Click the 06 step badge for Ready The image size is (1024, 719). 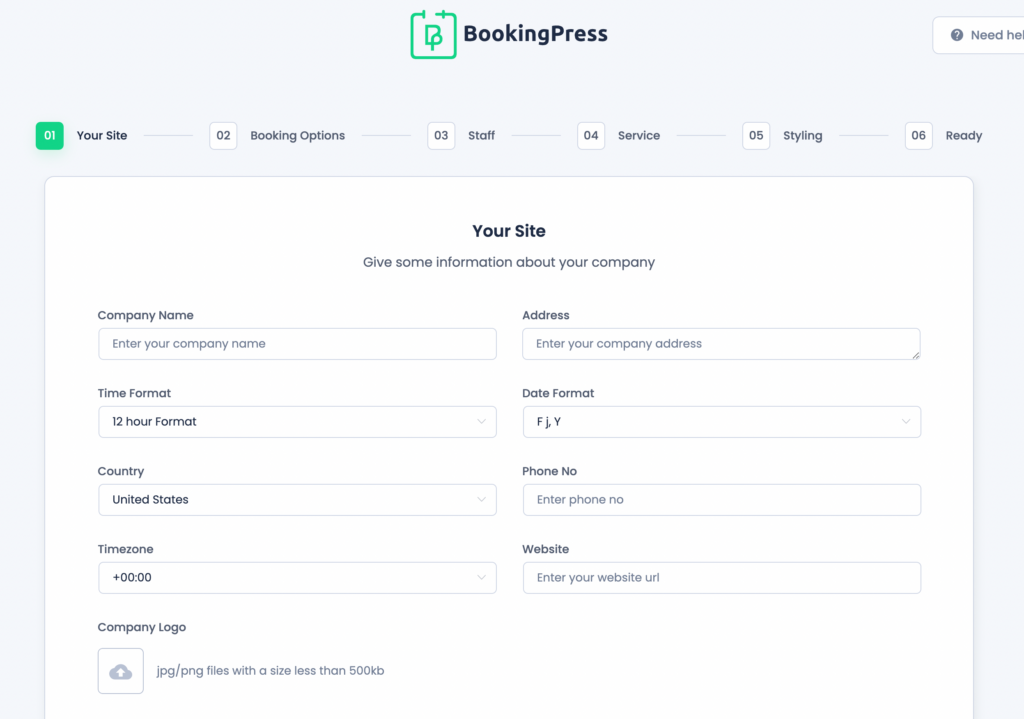[x=918, y=135]
